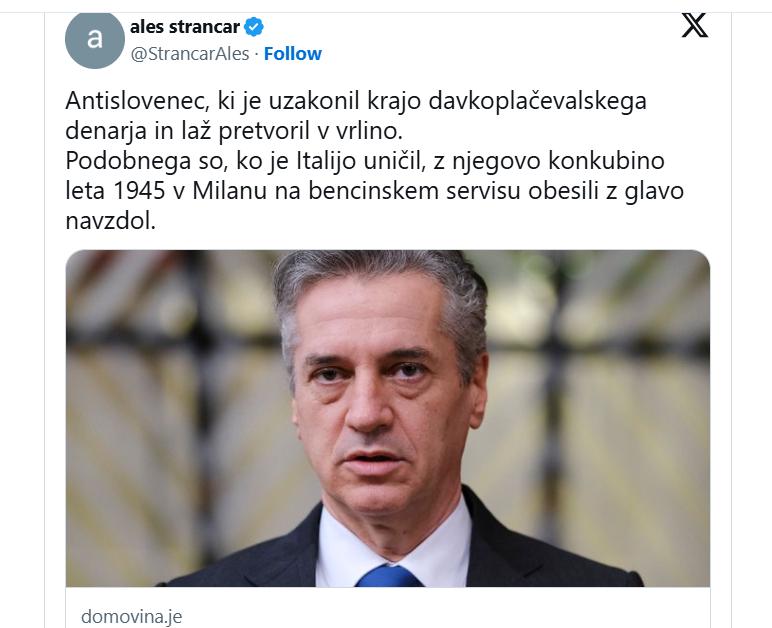772x628 pixels.
Task: Open the gray 'a' profile avatar
Action: point(95,39)
